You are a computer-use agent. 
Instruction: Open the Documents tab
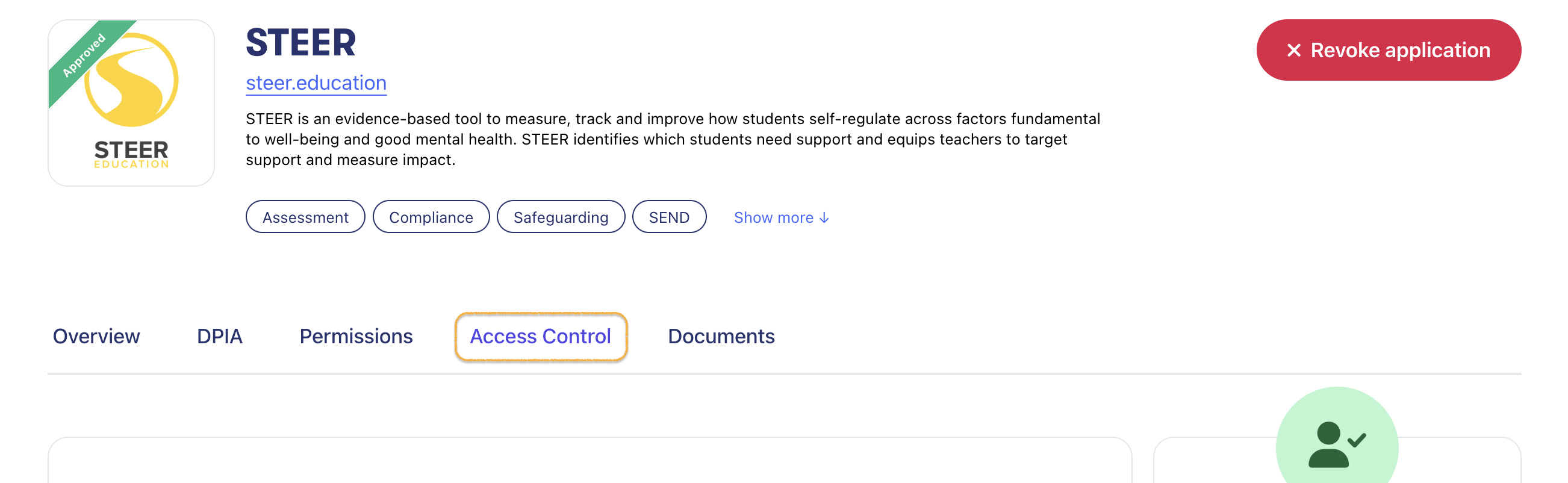pos(721,336)
